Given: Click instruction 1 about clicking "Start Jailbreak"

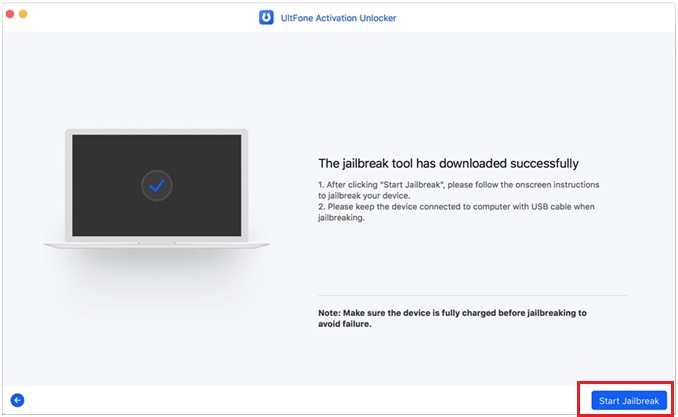Looking at the screenshot, I should click(x=459, y=190).
